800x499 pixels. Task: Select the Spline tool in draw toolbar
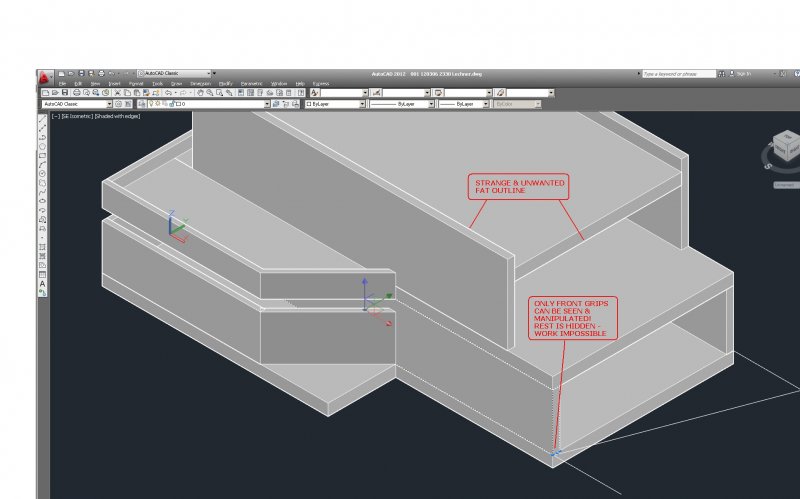tap(42, 192)
